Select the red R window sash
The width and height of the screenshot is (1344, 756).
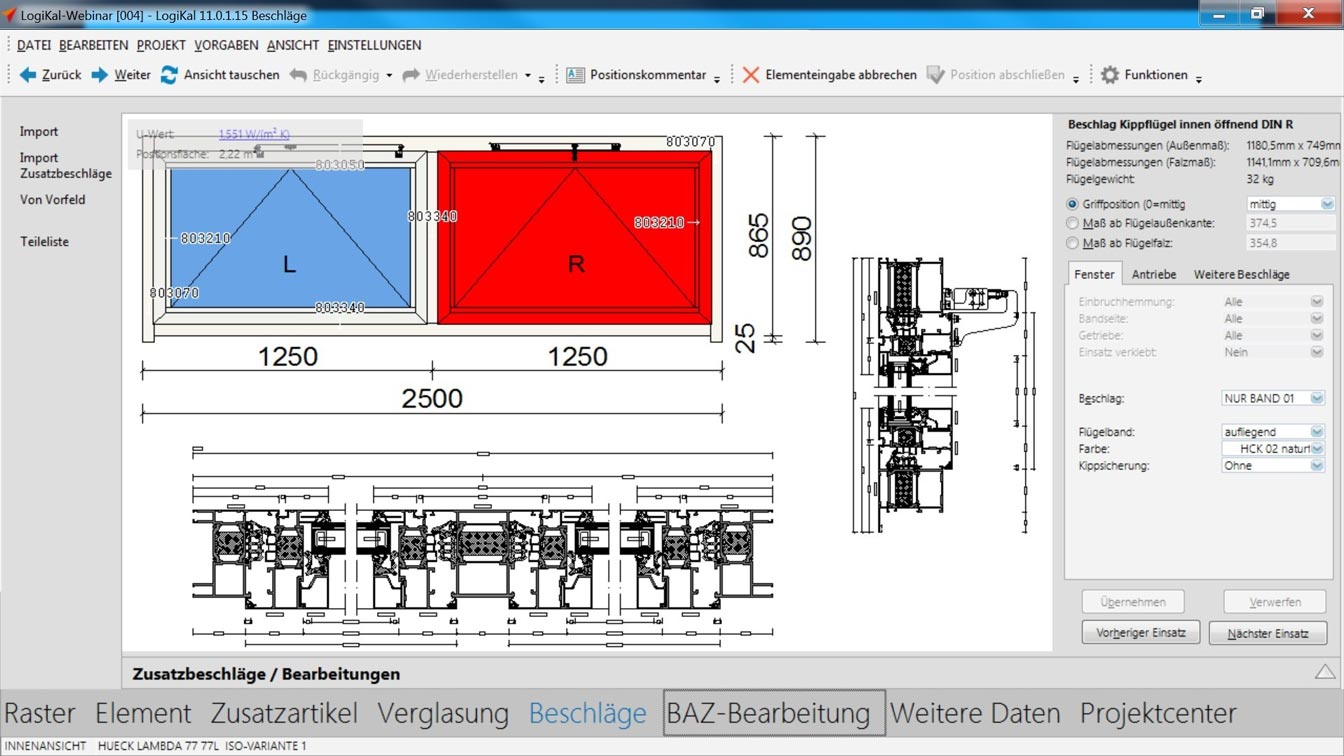pos(575,240)
